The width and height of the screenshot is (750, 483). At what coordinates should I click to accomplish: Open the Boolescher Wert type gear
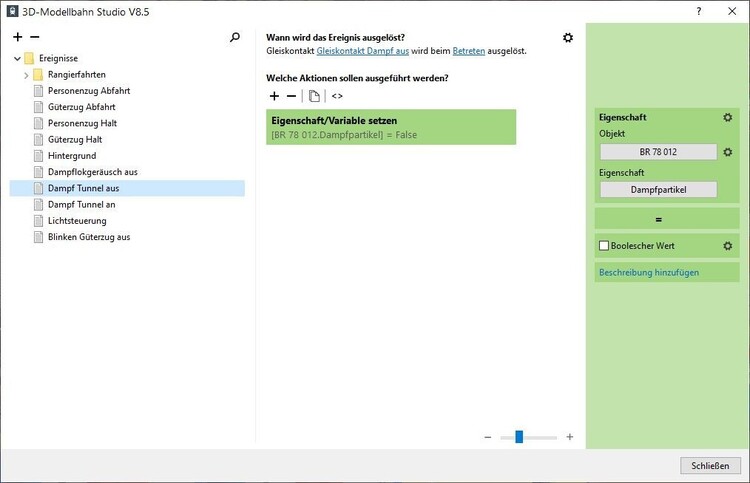point(728,246)
